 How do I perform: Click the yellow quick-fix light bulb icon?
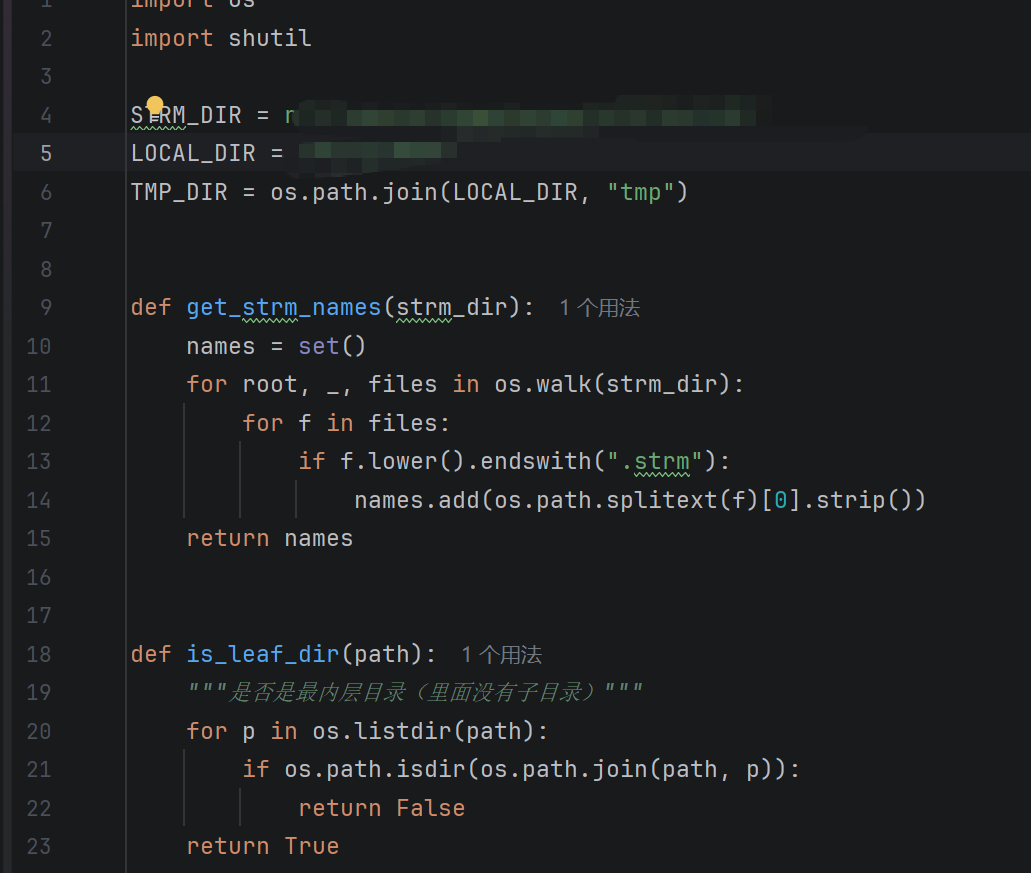coord(155,105)
